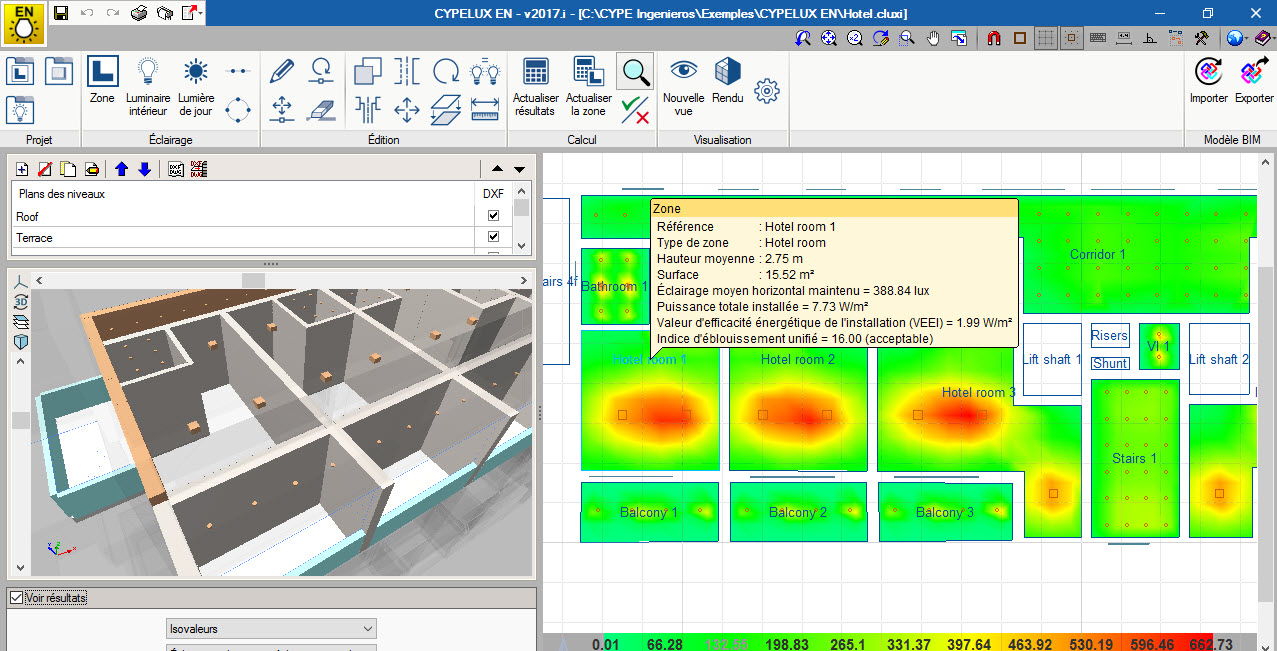Click Actualiser résultats
Image resolution: width=1277 pixels, height=651 pixels.
(x=536, y=86)
